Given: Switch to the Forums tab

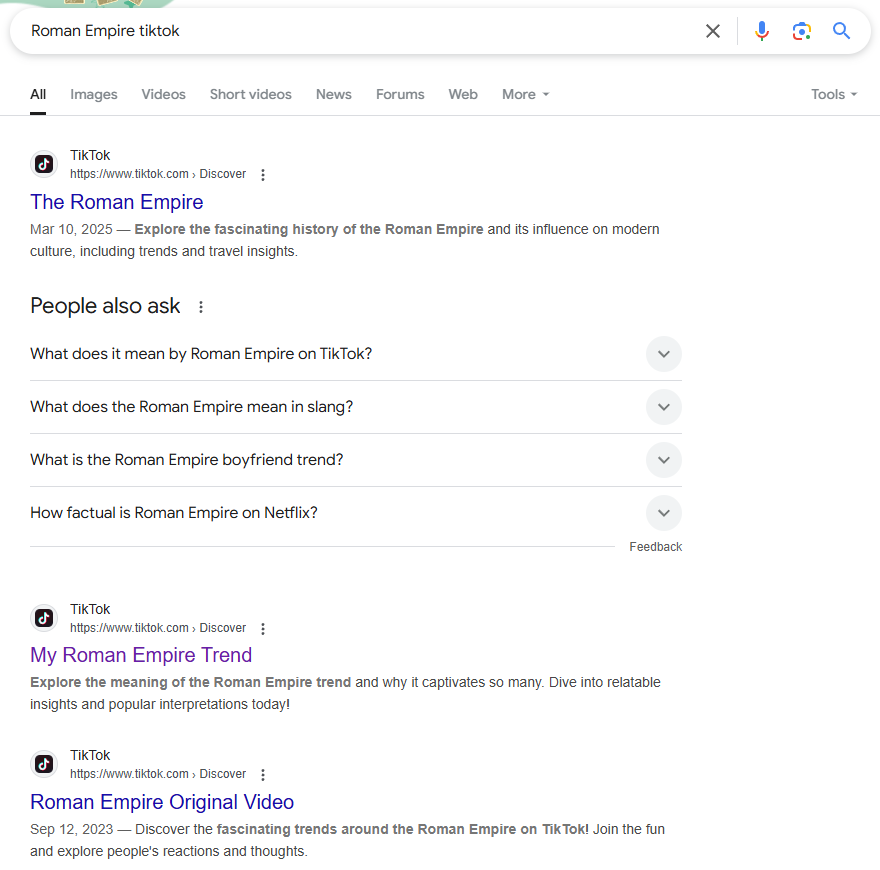Looking at the screenshot, I should click(x=400, y=94).
